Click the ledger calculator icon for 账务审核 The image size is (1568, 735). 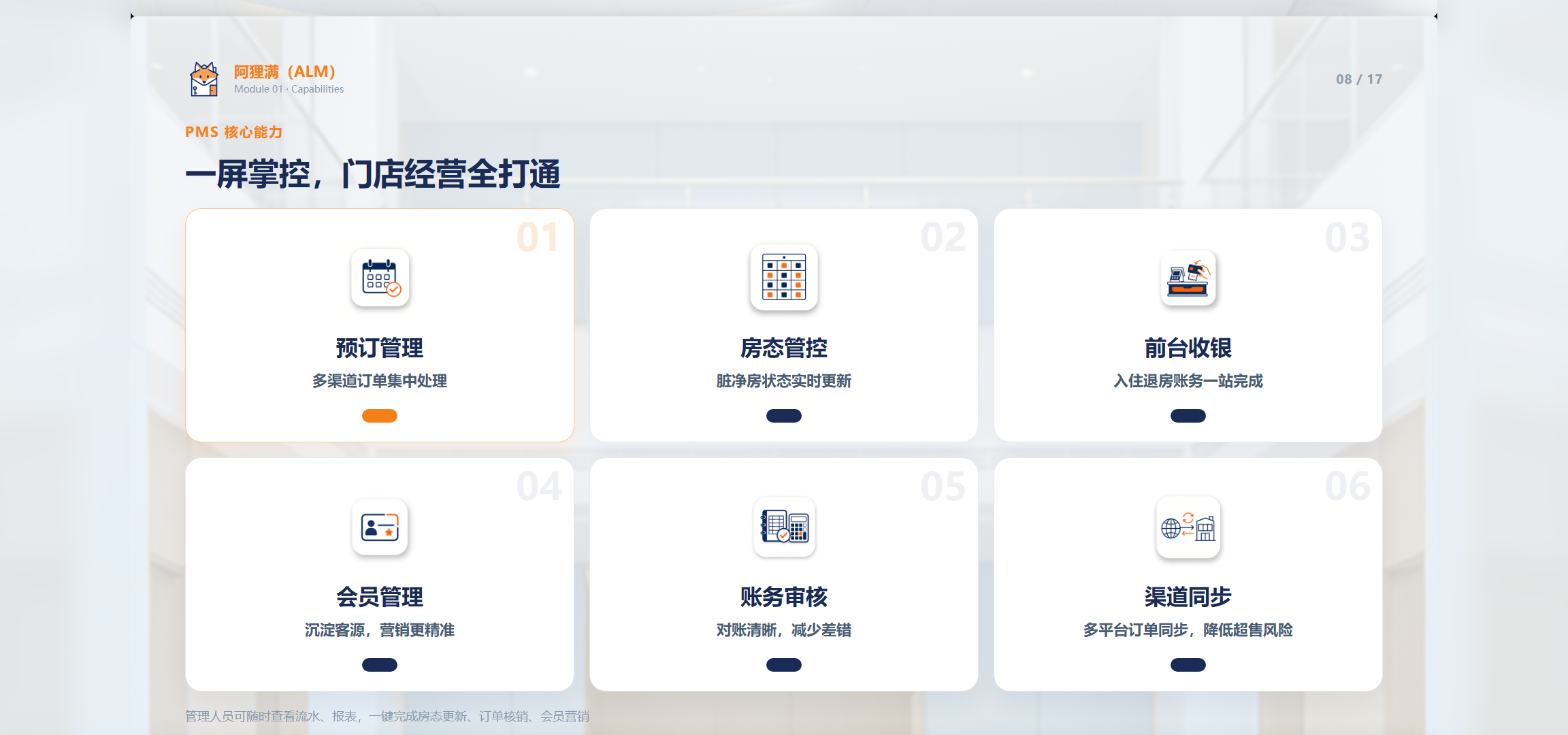pyautogui.click(x=784, y=527)
